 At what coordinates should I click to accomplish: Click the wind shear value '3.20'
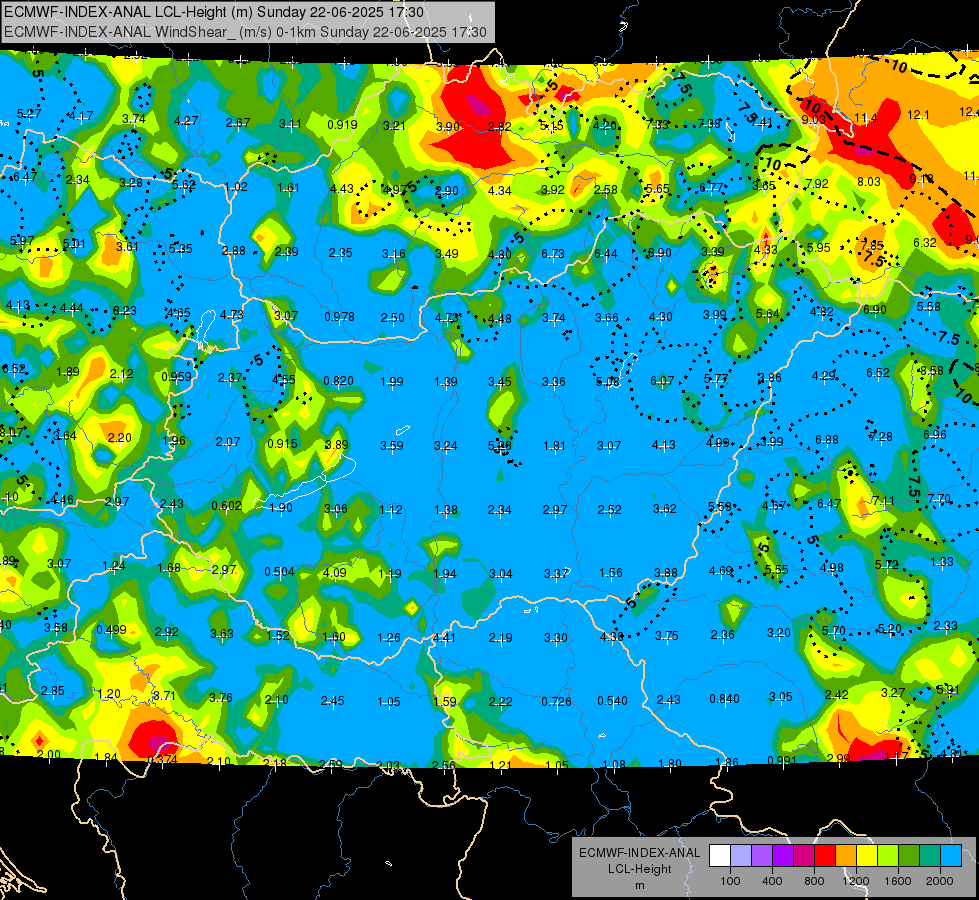pos(779,633)
